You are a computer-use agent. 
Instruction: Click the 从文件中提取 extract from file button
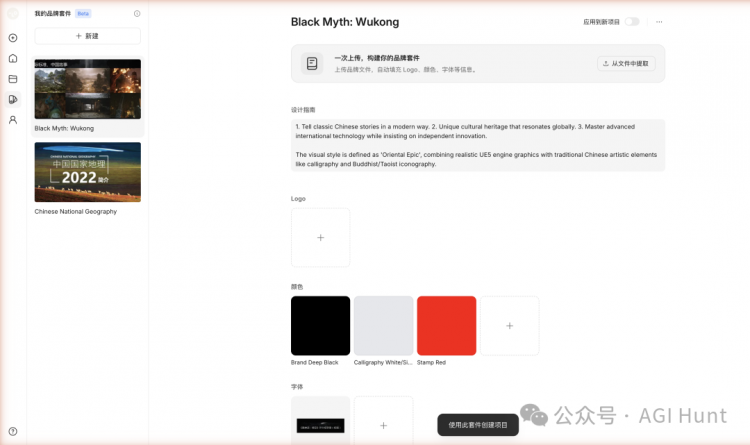tap(626, 63)
